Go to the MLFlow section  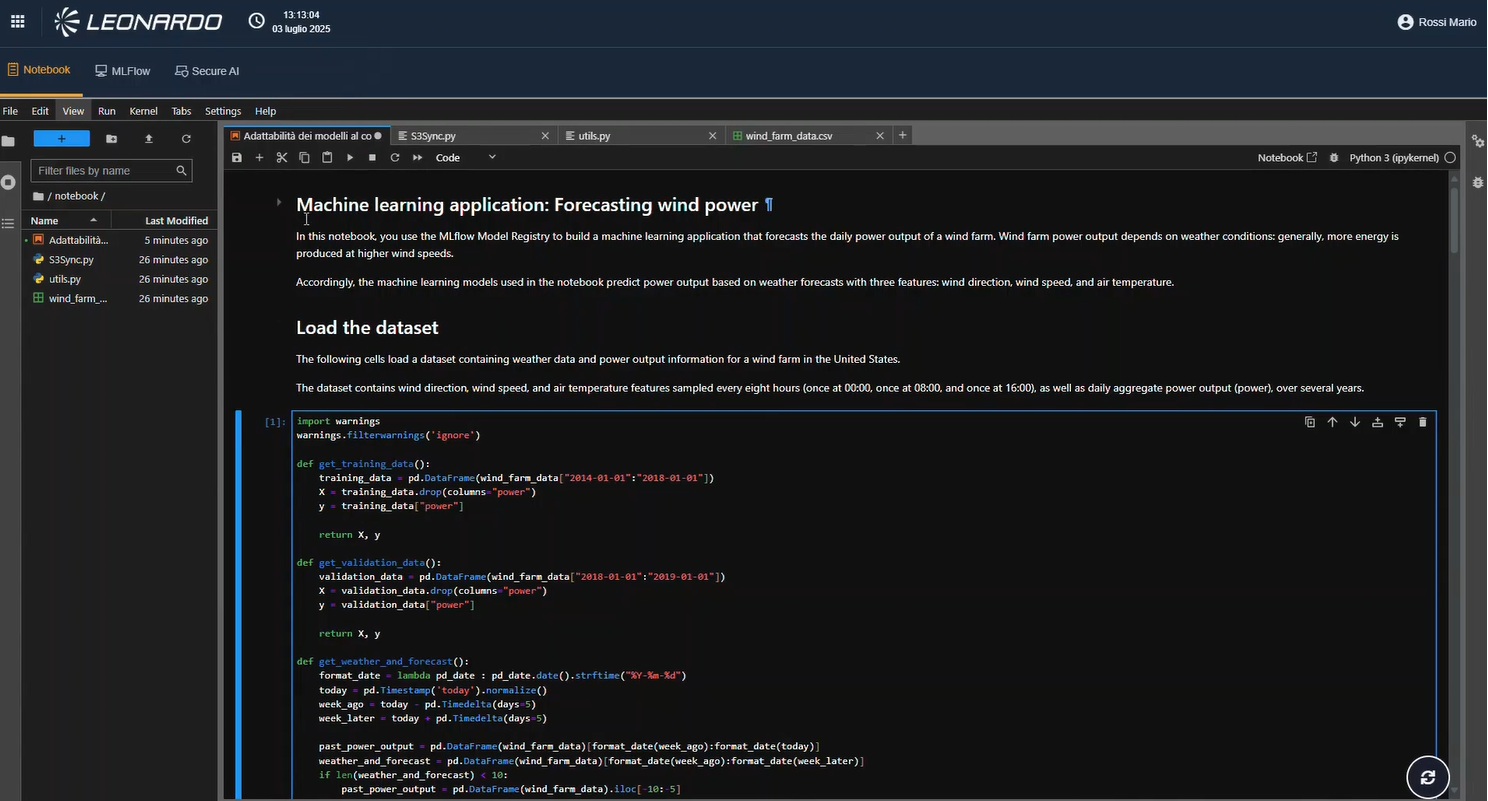coord(123,71)
